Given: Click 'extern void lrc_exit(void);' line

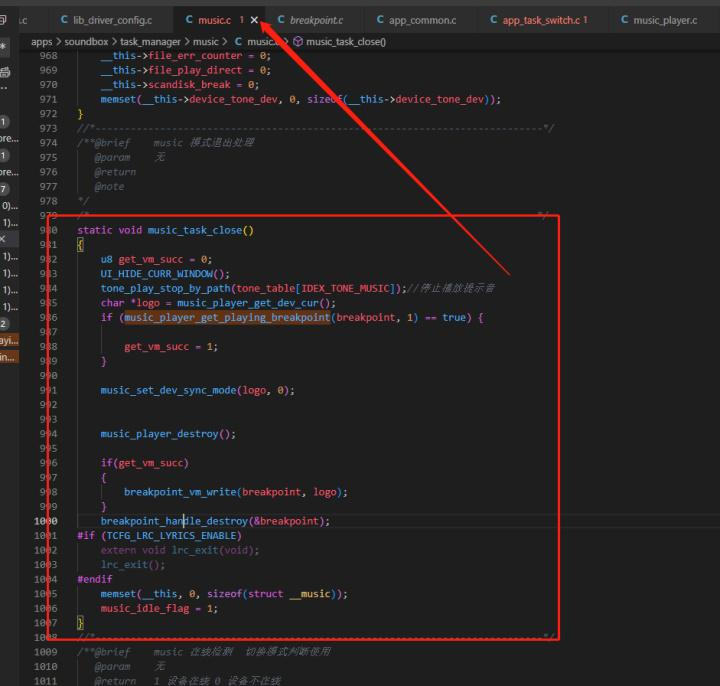Looking at the screenshot, I should pos(180,550).
